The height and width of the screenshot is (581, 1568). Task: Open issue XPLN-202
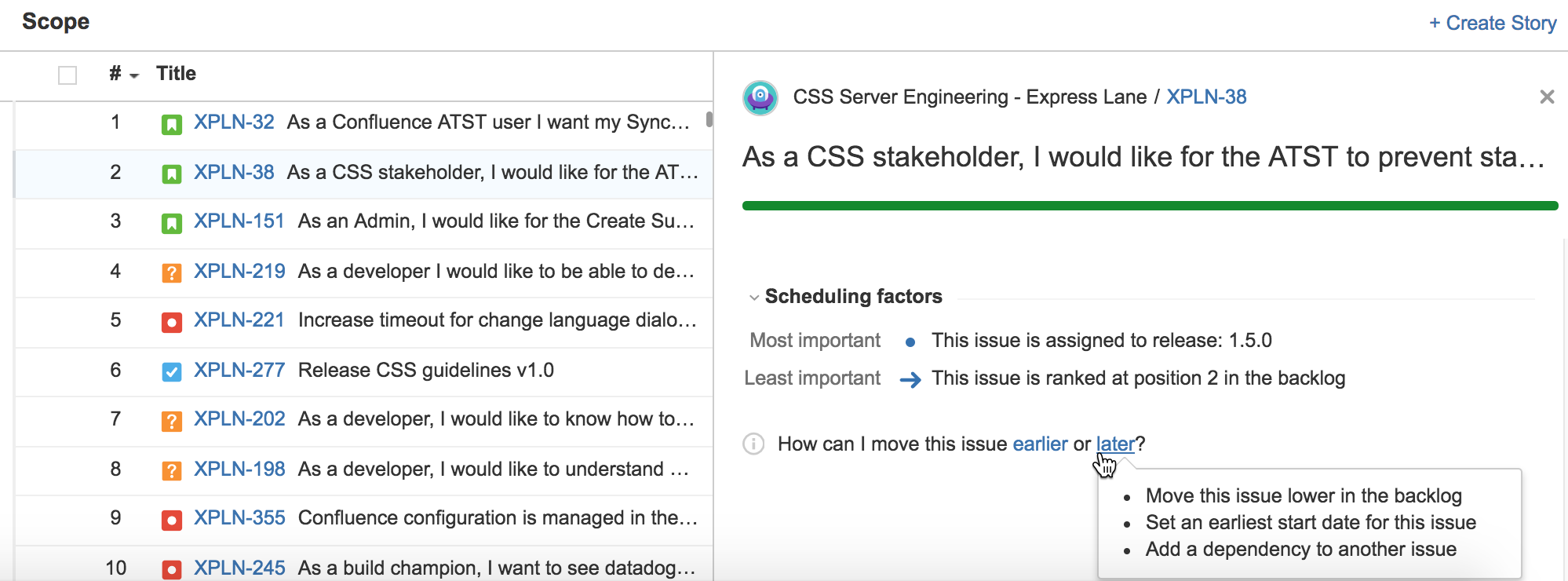click(239, 418)
